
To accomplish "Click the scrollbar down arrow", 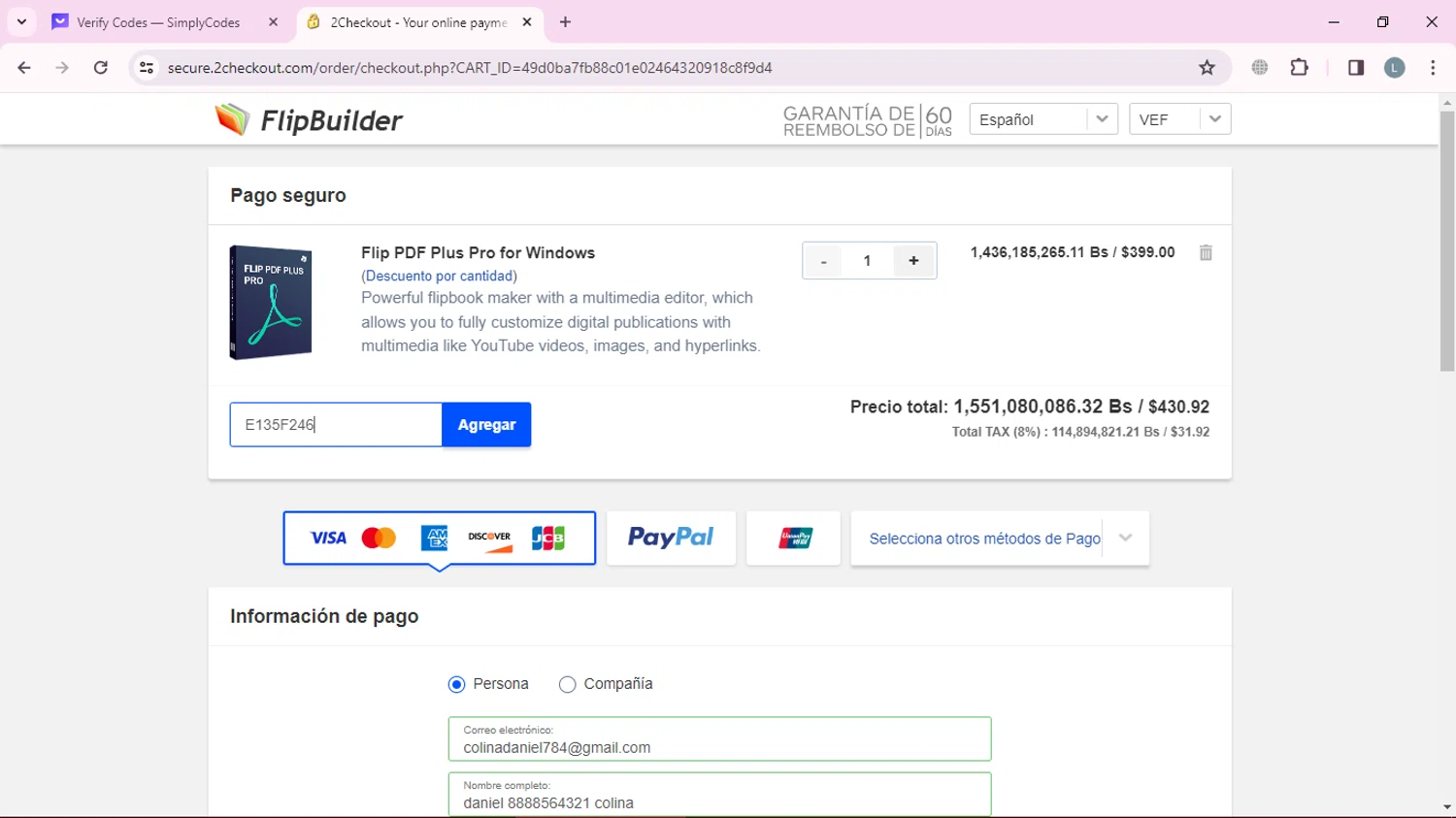I will 1447,807.
